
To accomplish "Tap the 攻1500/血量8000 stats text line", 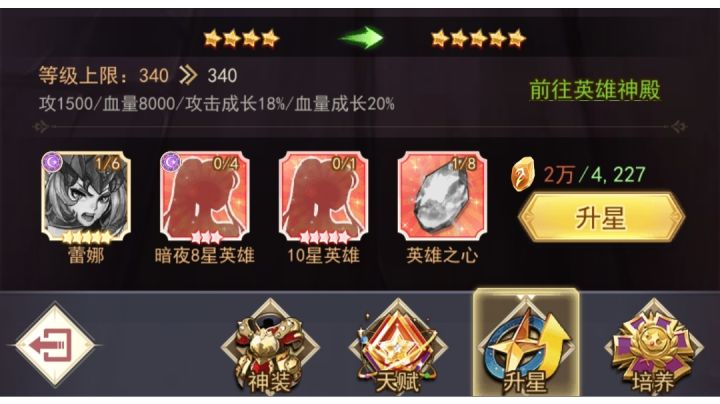I will (x=216, y=104).
